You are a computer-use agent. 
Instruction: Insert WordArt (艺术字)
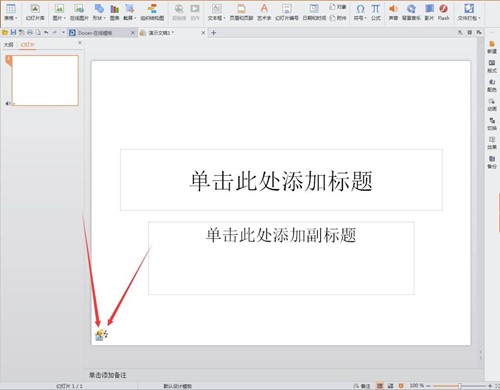(x=264, y=12)
